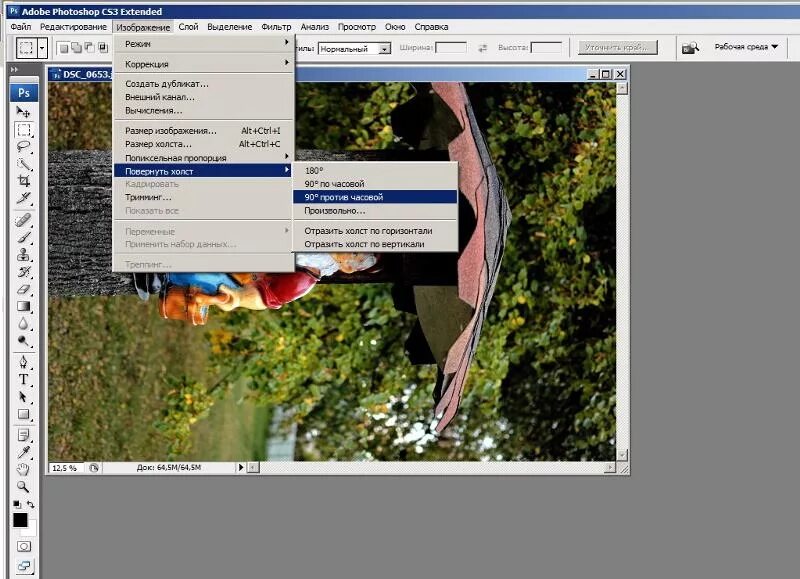Open the tool preset picker dropdown
The height and width of the screenshot is (579, 800).
[x=42, y=48]
